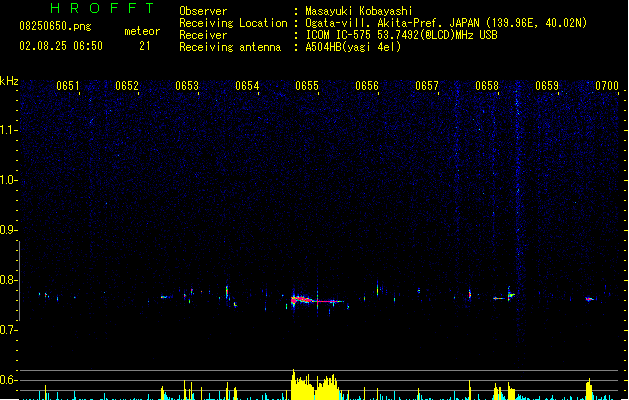Click the bright long meteor echo near 0655

point(317,300)
